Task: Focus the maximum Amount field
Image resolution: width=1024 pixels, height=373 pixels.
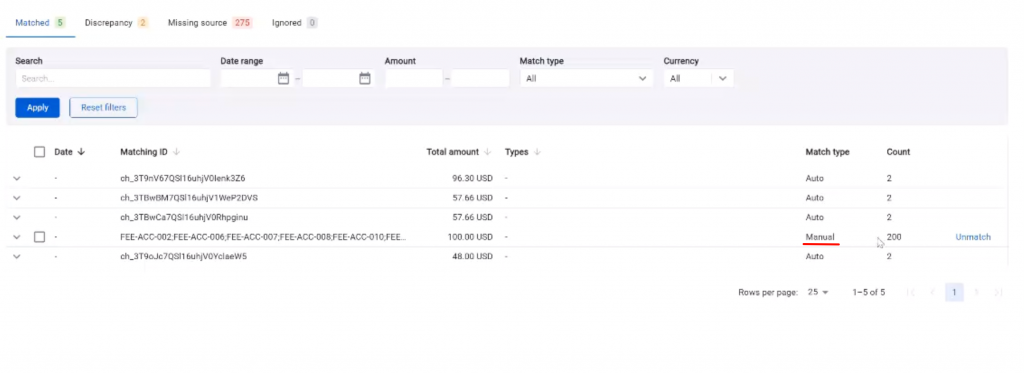Action: 480,78
